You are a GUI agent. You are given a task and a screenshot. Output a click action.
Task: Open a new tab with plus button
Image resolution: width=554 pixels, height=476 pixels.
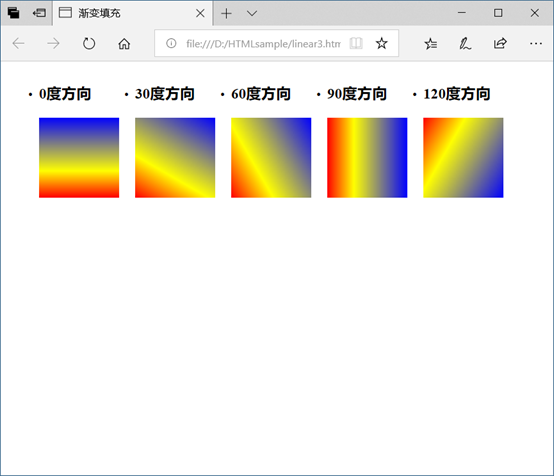click(226, 13)
